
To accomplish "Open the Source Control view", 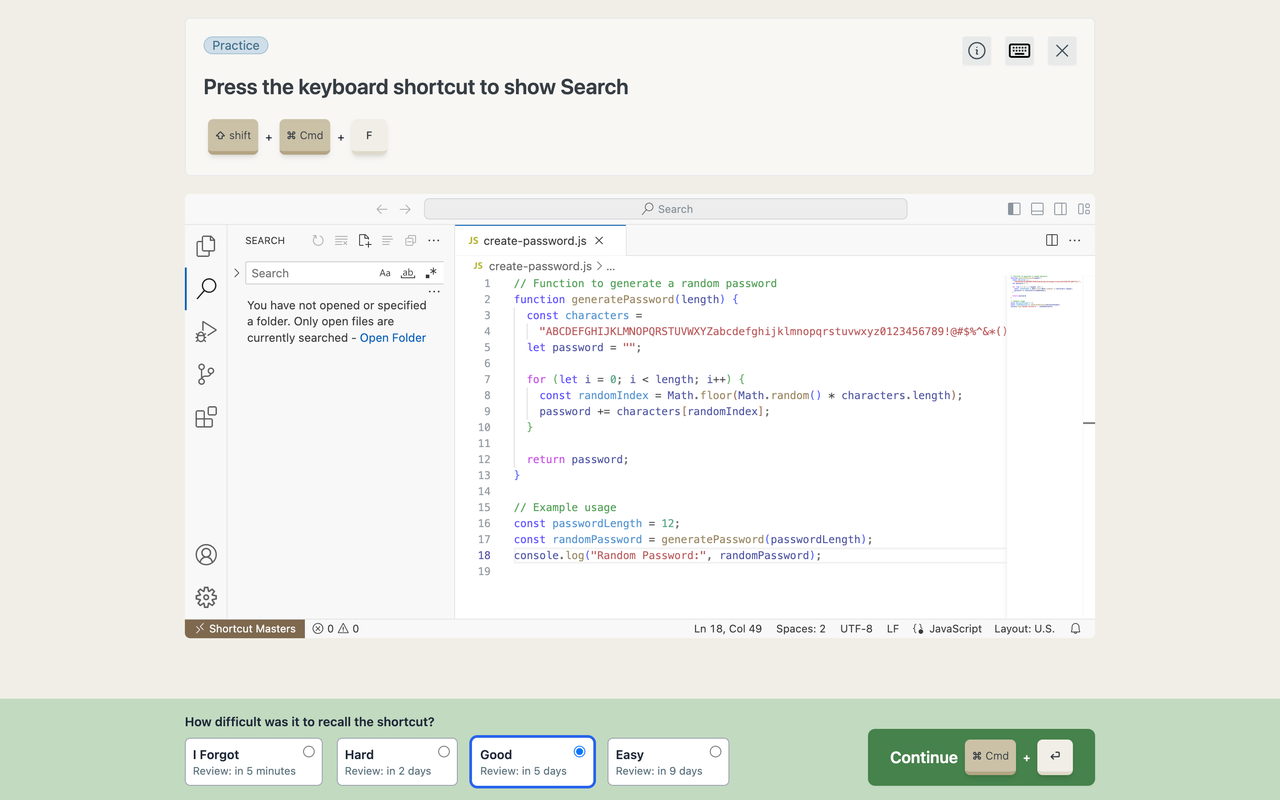I will coord(206,374).
